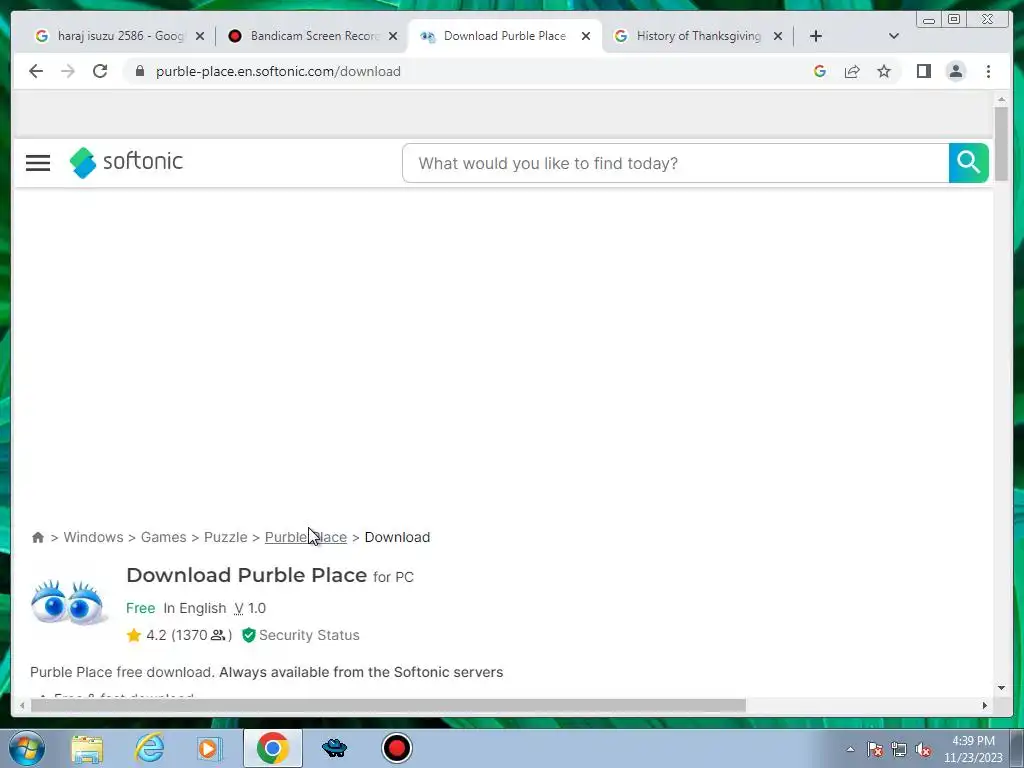Screen dimensions: 1024x768
Task: Click the browser forward arrow
Action: pos(68,71)
